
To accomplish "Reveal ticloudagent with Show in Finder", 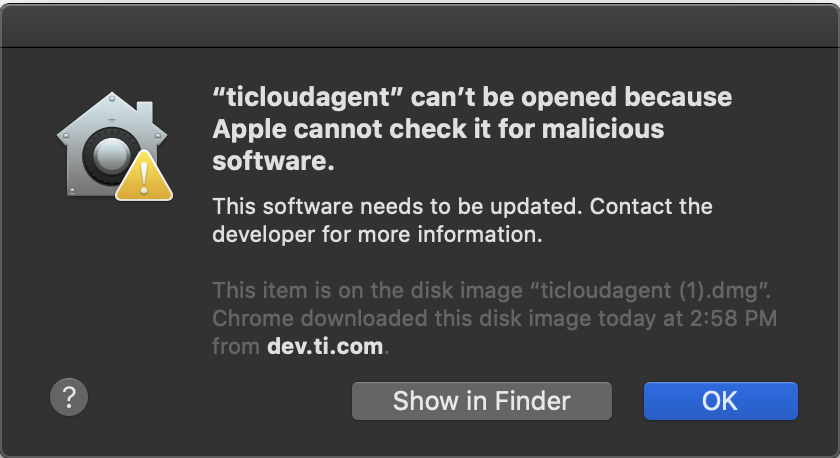I will tap(482, 401).
